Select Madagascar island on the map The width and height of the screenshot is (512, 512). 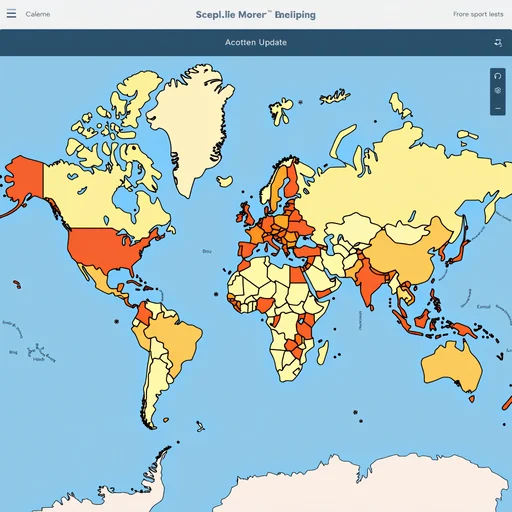pos(323,352)
